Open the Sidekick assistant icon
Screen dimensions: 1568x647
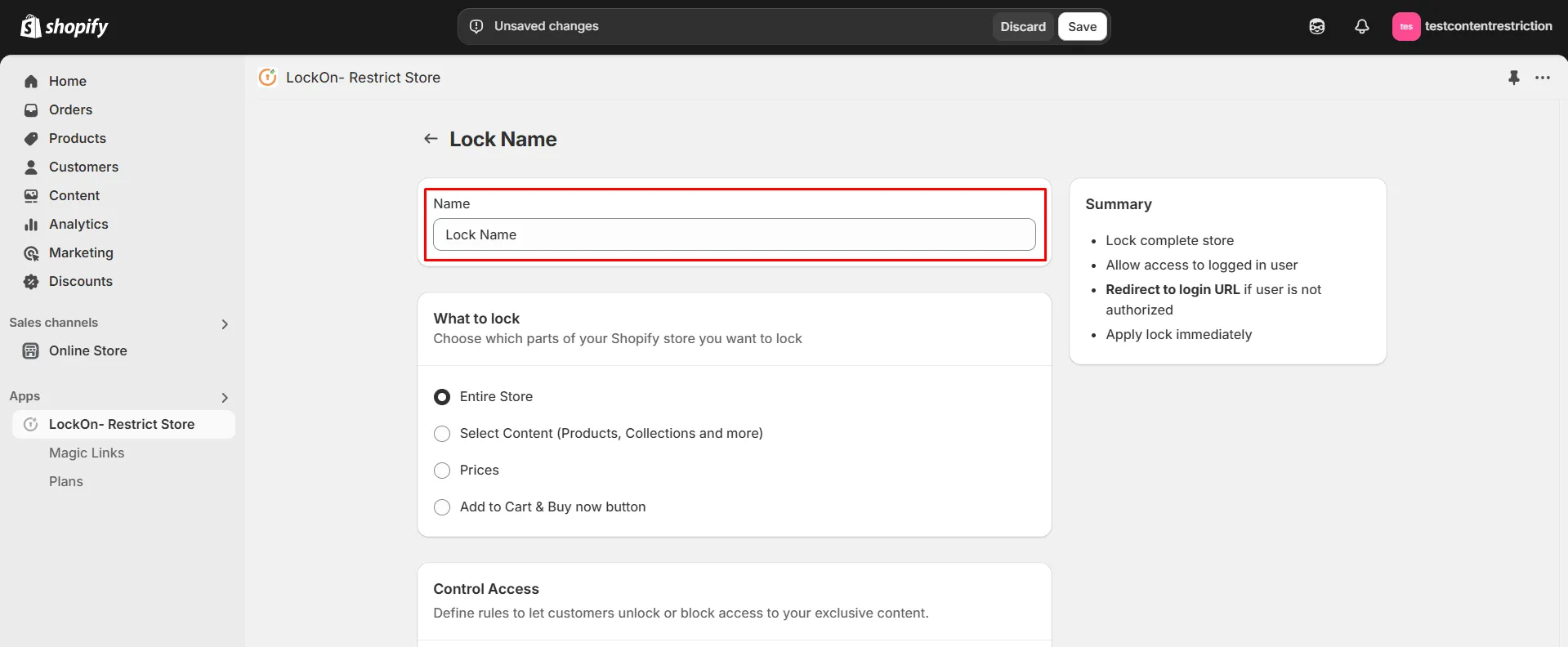(x=1316, y=26)
